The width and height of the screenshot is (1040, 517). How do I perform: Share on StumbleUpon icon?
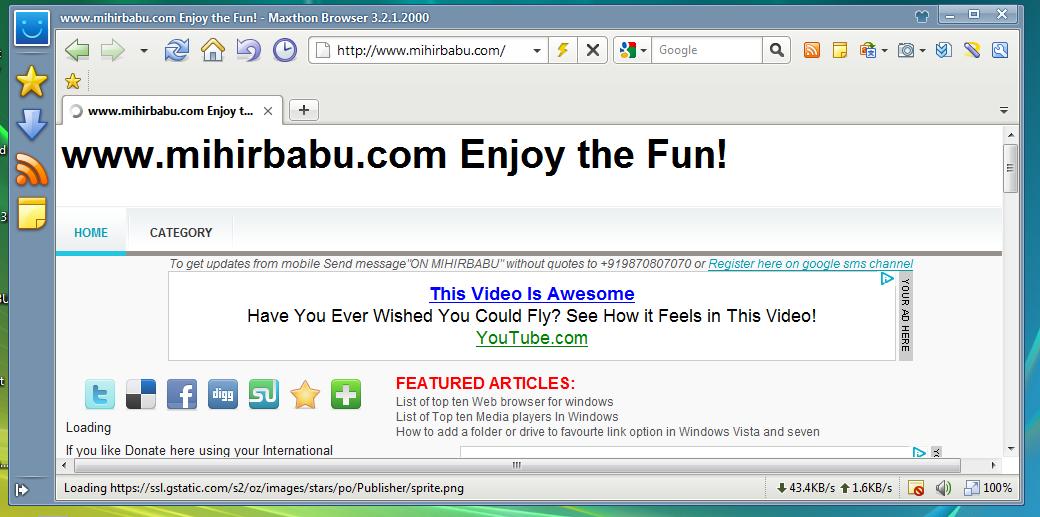coord(264,394)
